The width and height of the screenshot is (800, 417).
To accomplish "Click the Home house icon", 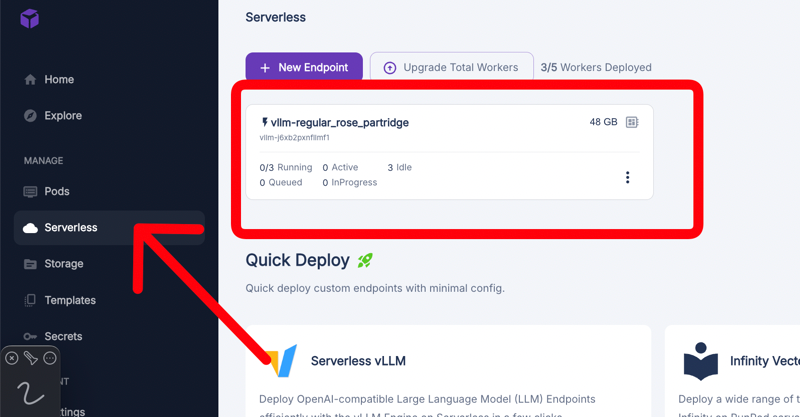I will [x=30, y=80].
